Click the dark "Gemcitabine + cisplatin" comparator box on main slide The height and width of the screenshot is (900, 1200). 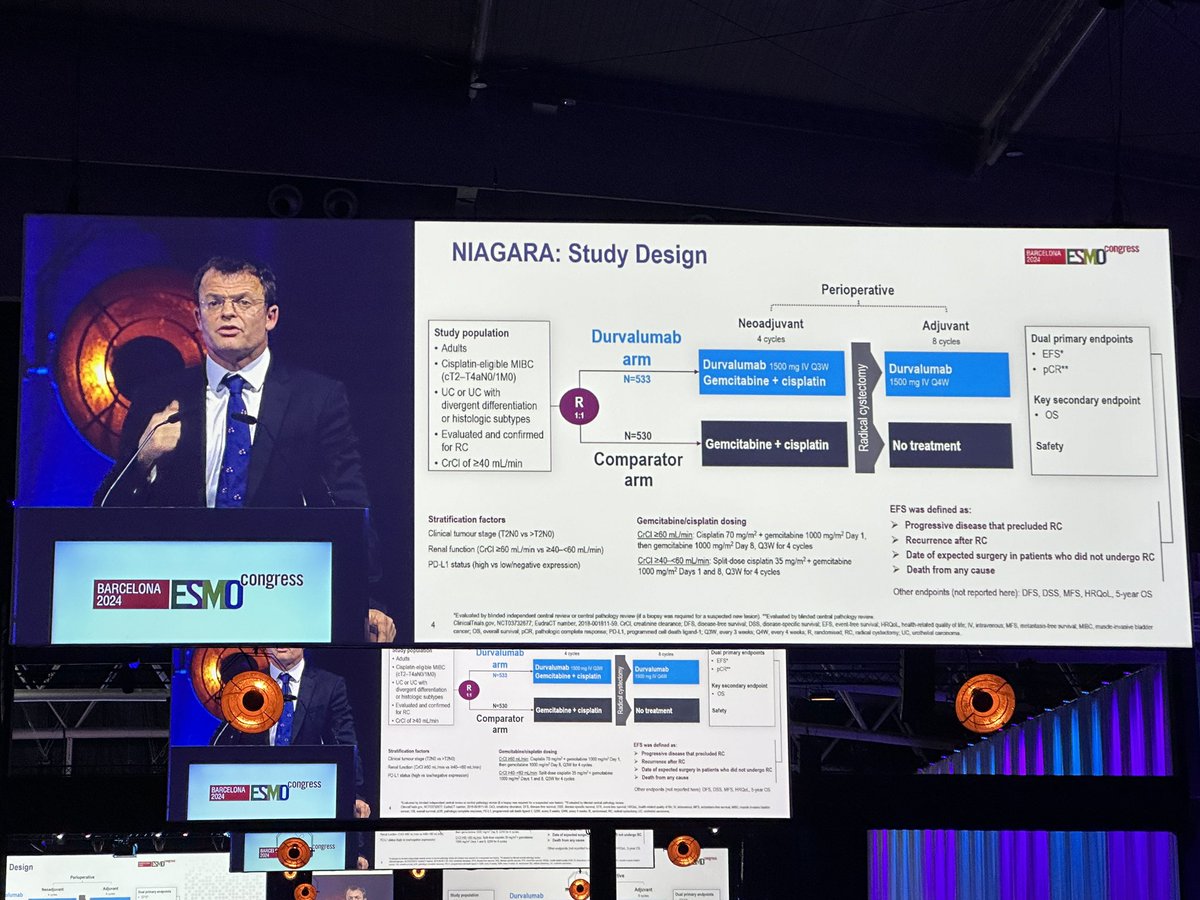point(772,444)
